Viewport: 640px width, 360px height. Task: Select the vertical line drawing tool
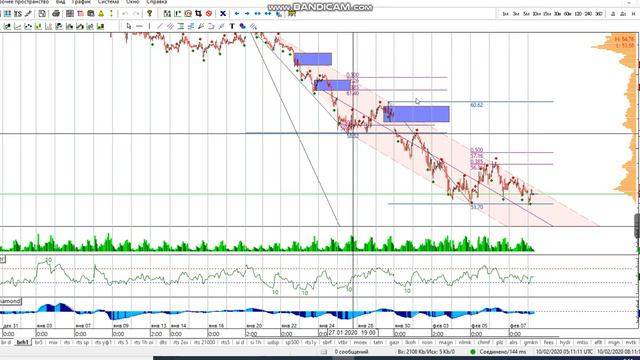149,26
